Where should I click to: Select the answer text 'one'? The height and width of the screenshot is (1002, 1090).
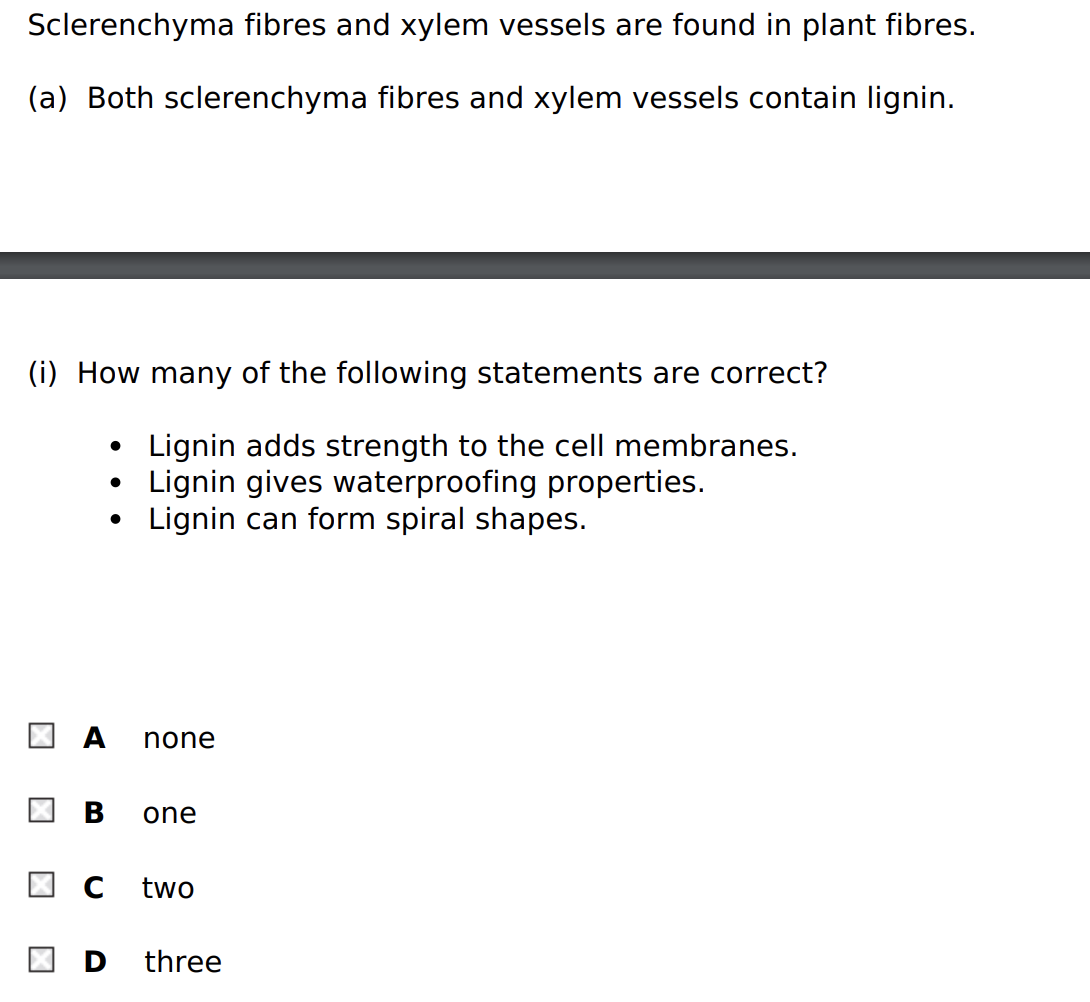pyautogui.click(x=170, y=813)
